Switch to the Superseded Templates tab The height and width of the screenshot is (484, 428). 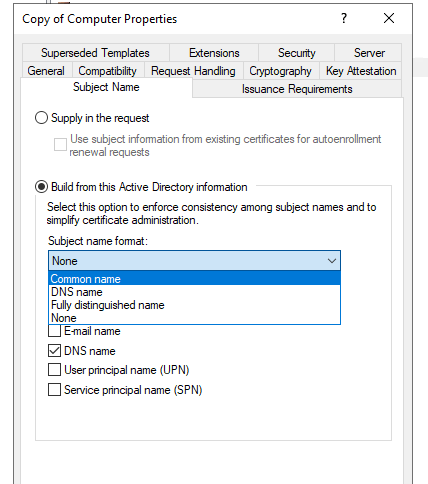click(x=95, y=53)
